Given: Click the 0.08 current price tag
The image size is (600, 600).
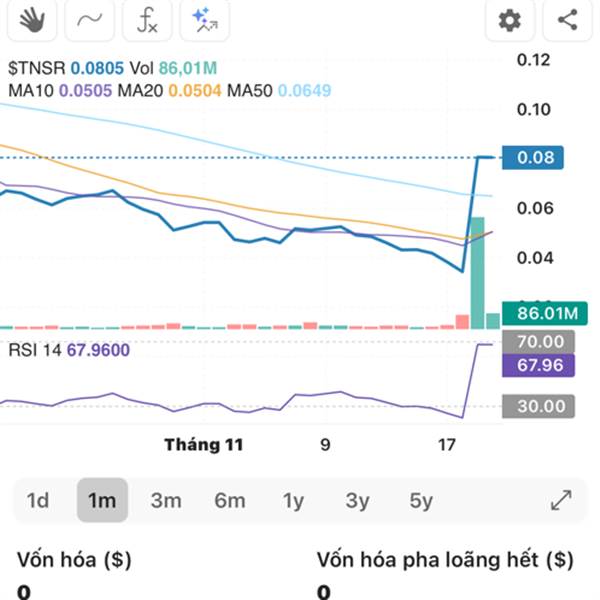Looking at the screenshot, I should pos(534,157).
